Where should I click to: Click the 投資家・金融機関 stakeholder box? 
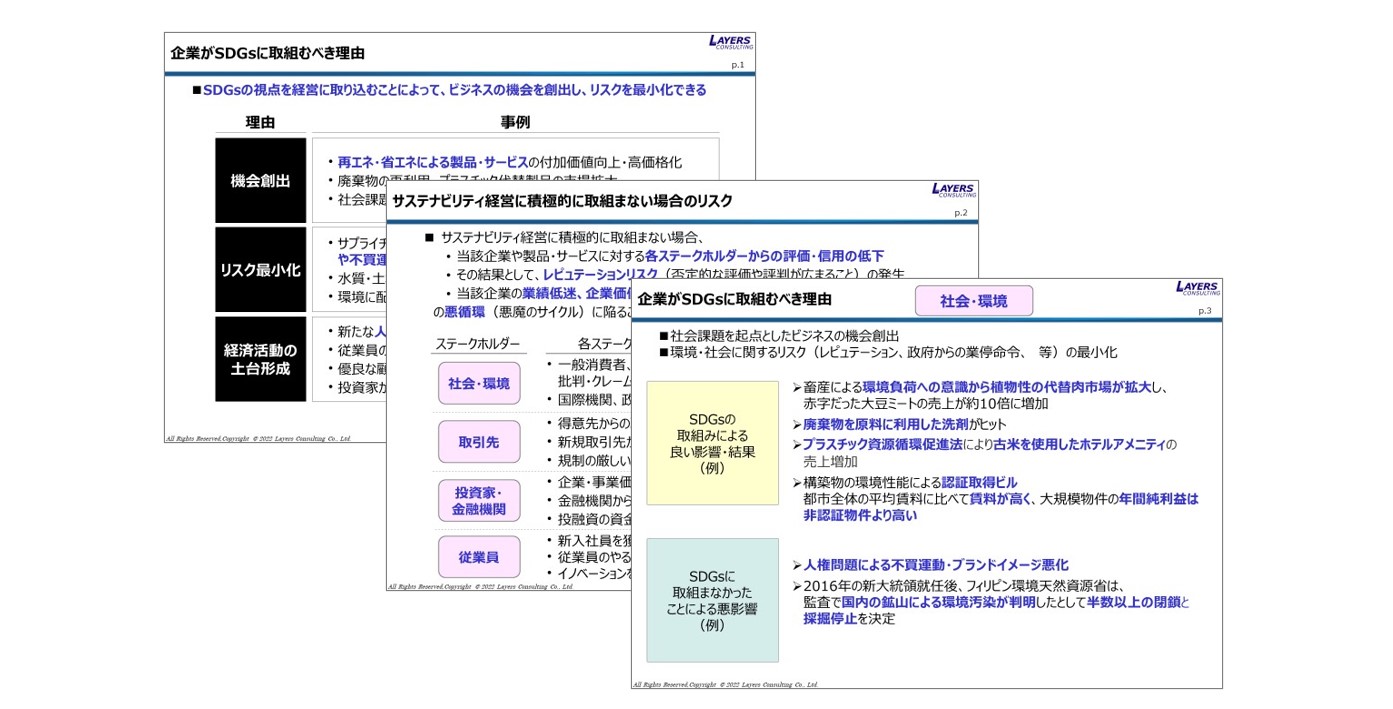479,500
